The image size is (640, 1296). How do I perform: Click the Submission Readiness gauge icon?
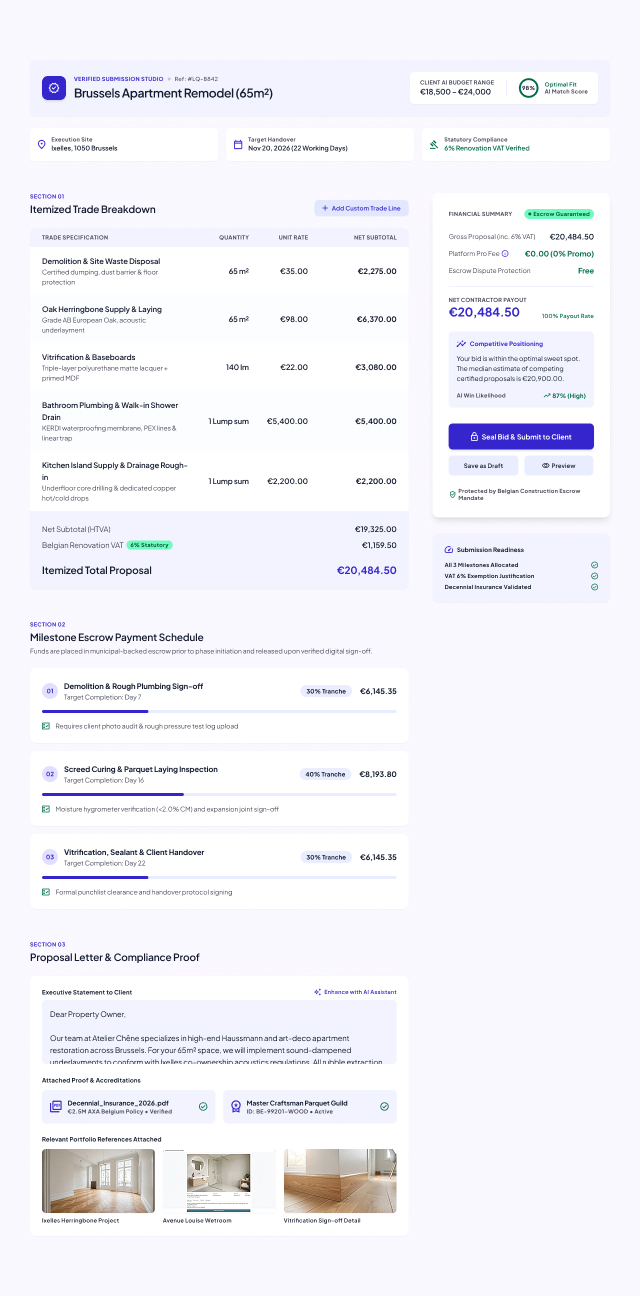tap(449, 550)
